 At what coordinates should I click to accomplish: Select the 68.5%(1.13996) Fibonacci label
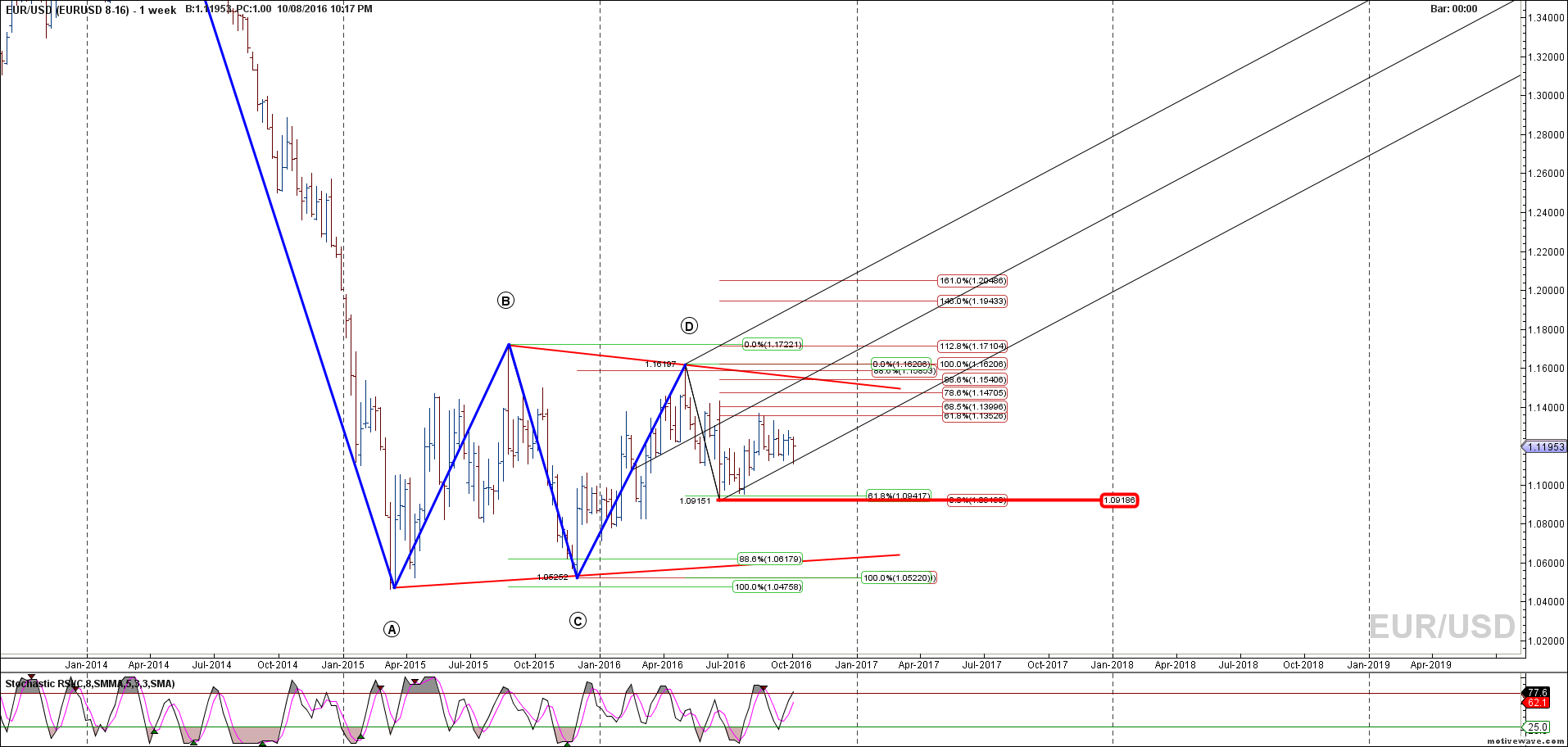[x=975, y=407]
